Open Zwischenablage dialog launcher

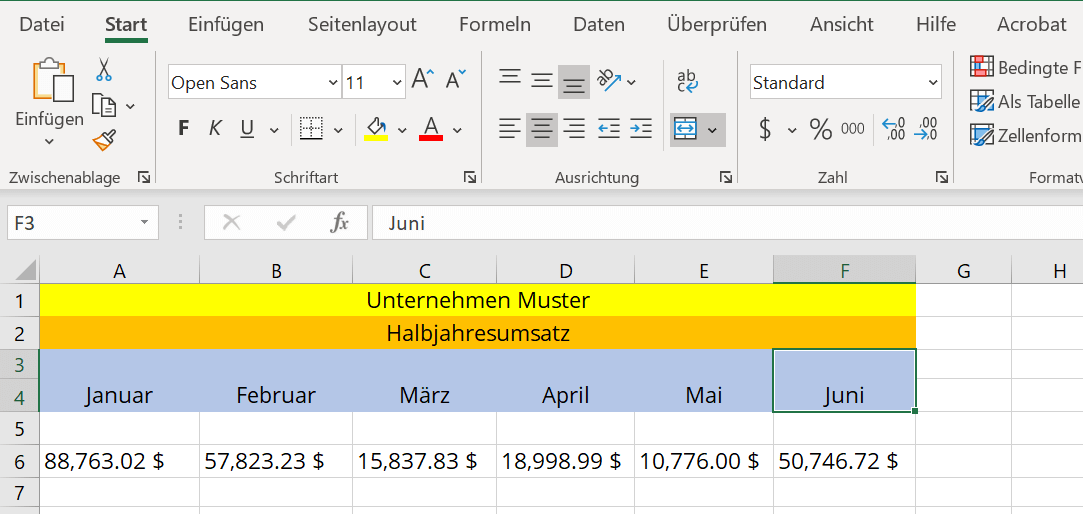[x=144, y=178]
